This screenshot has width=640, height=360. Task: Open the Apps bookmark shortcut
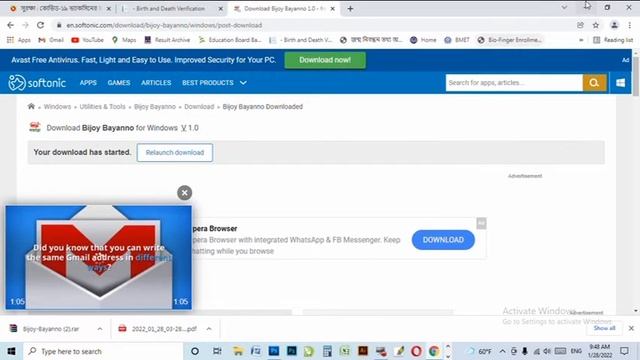coord(19,40)
